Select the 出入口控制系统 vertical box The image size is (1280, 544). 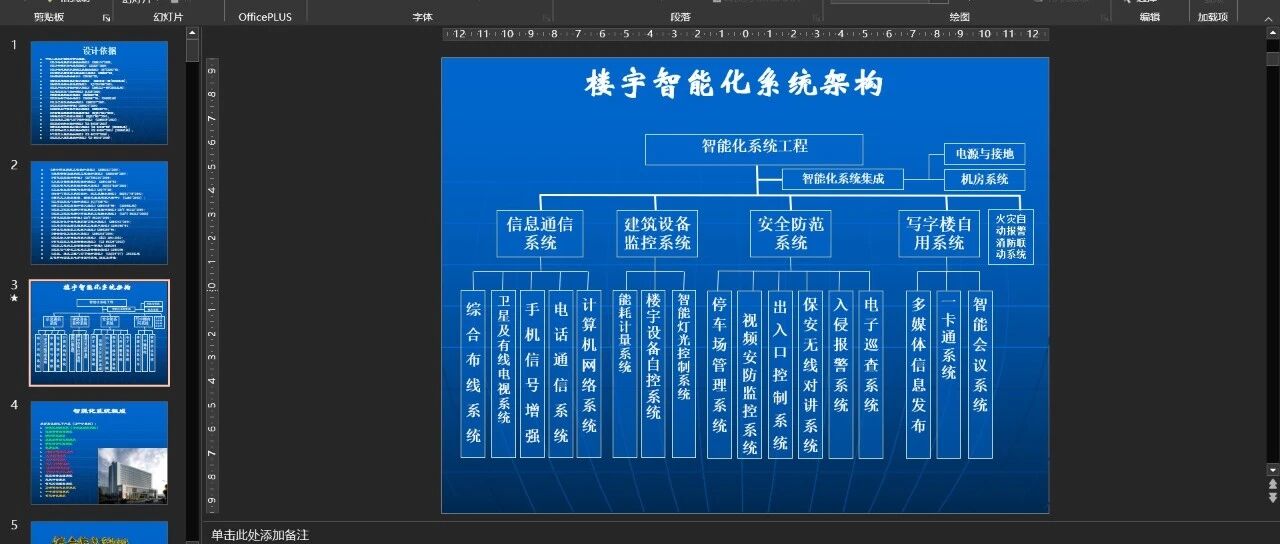[x=780, y=374]
